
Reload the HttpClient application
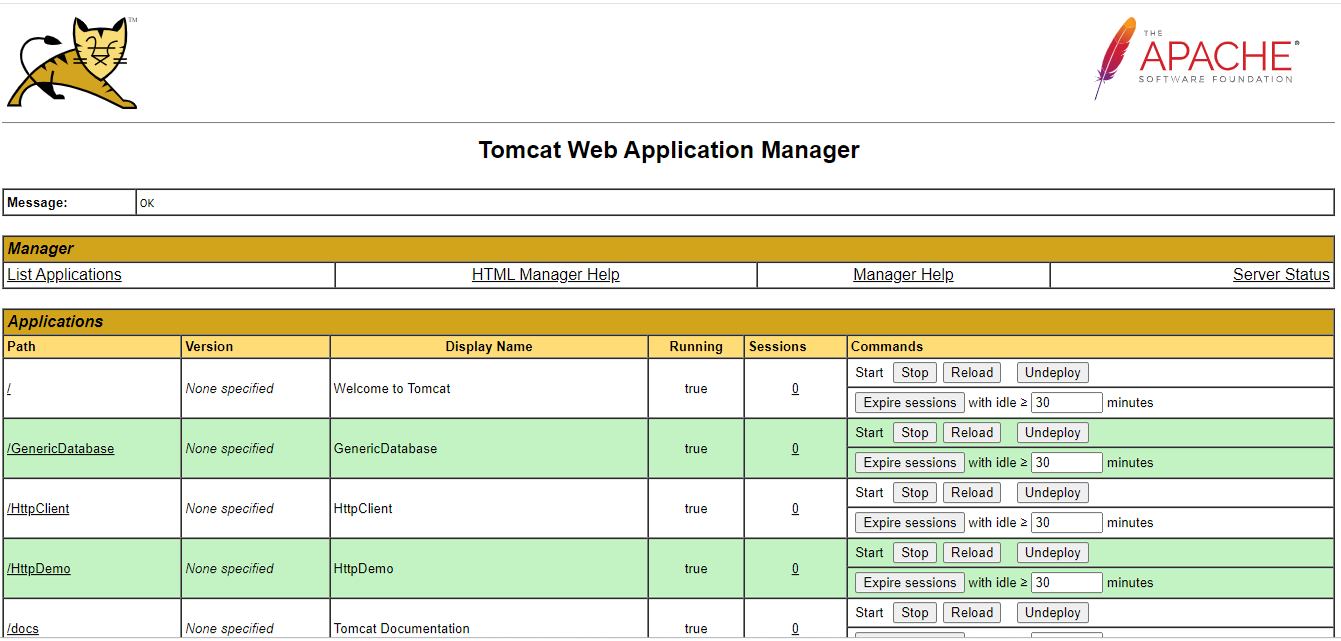point(972,493)
